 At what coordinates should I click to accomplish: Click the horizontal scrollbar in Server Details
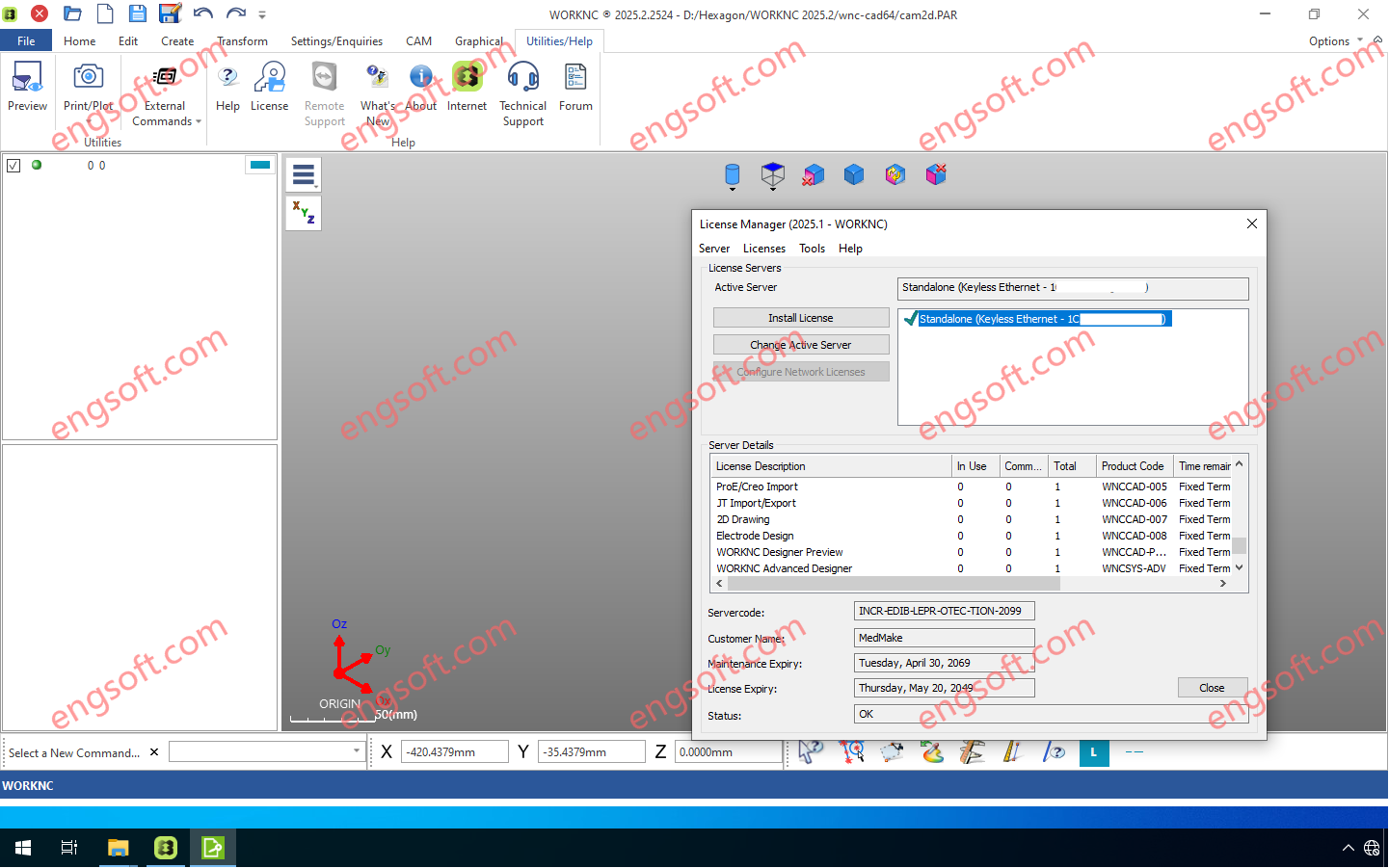[894, 584]
